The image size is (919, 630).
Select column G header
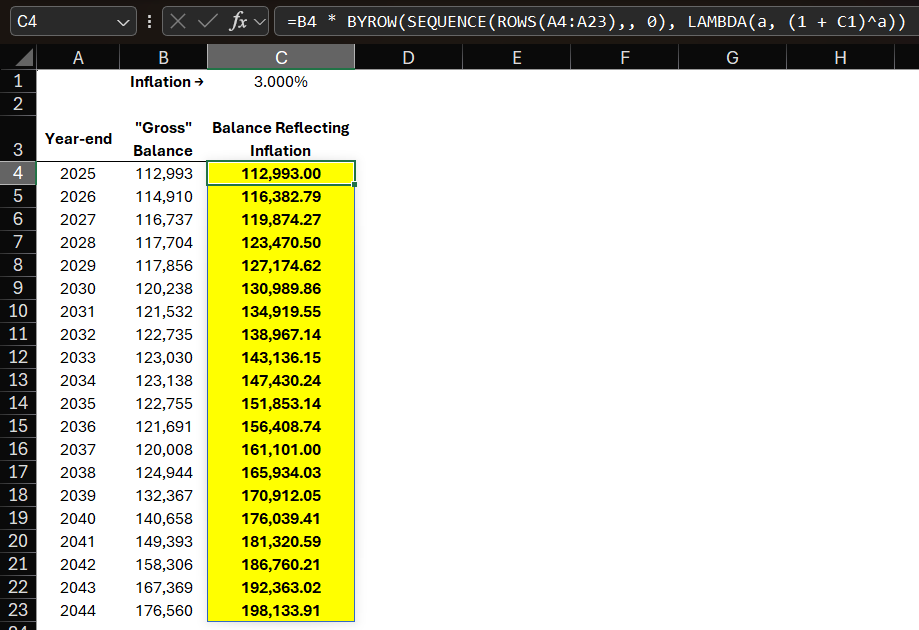click(x=733, y=57)
